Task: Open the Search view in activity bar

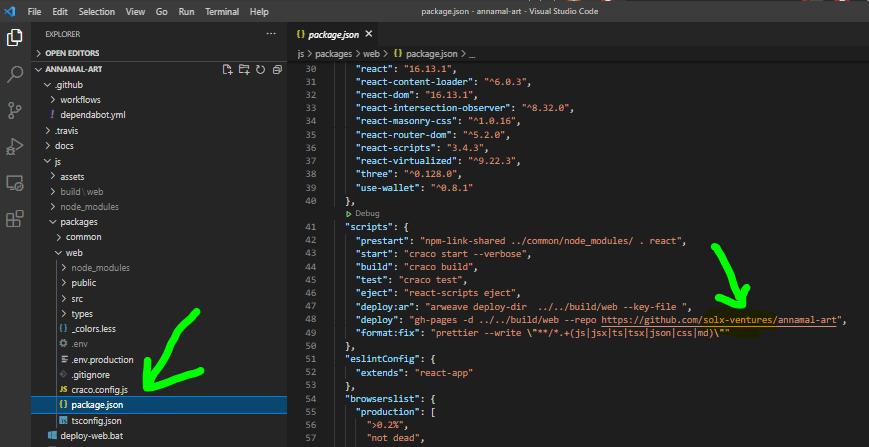Action: [15, 74]
